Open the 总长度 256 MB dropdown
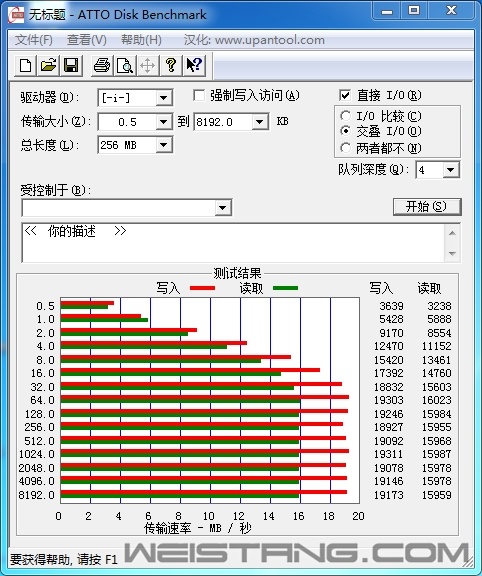482x576 pixels. pos(163,145)
